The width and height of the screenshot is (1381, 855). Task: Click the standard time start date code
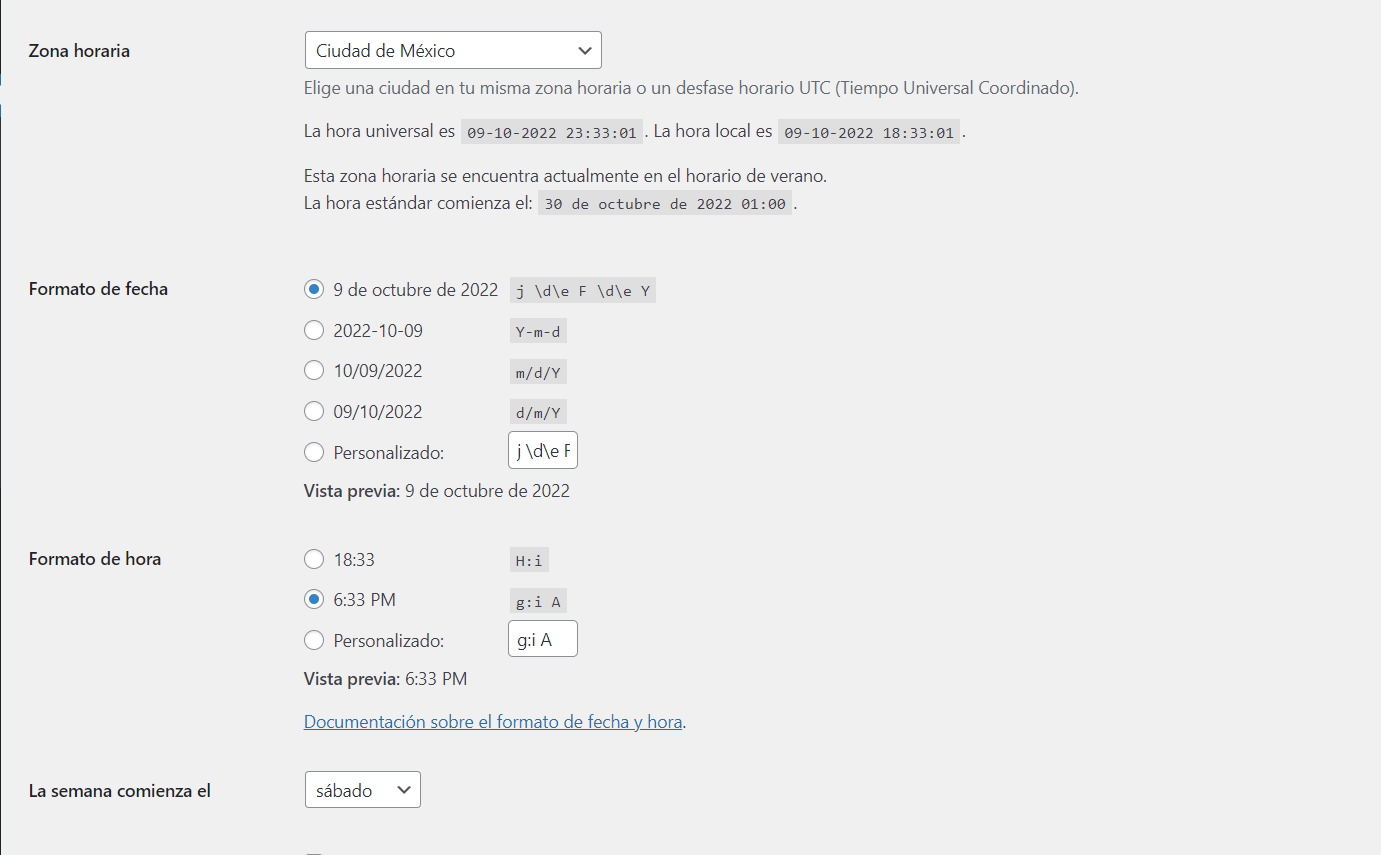pos(665,204)
